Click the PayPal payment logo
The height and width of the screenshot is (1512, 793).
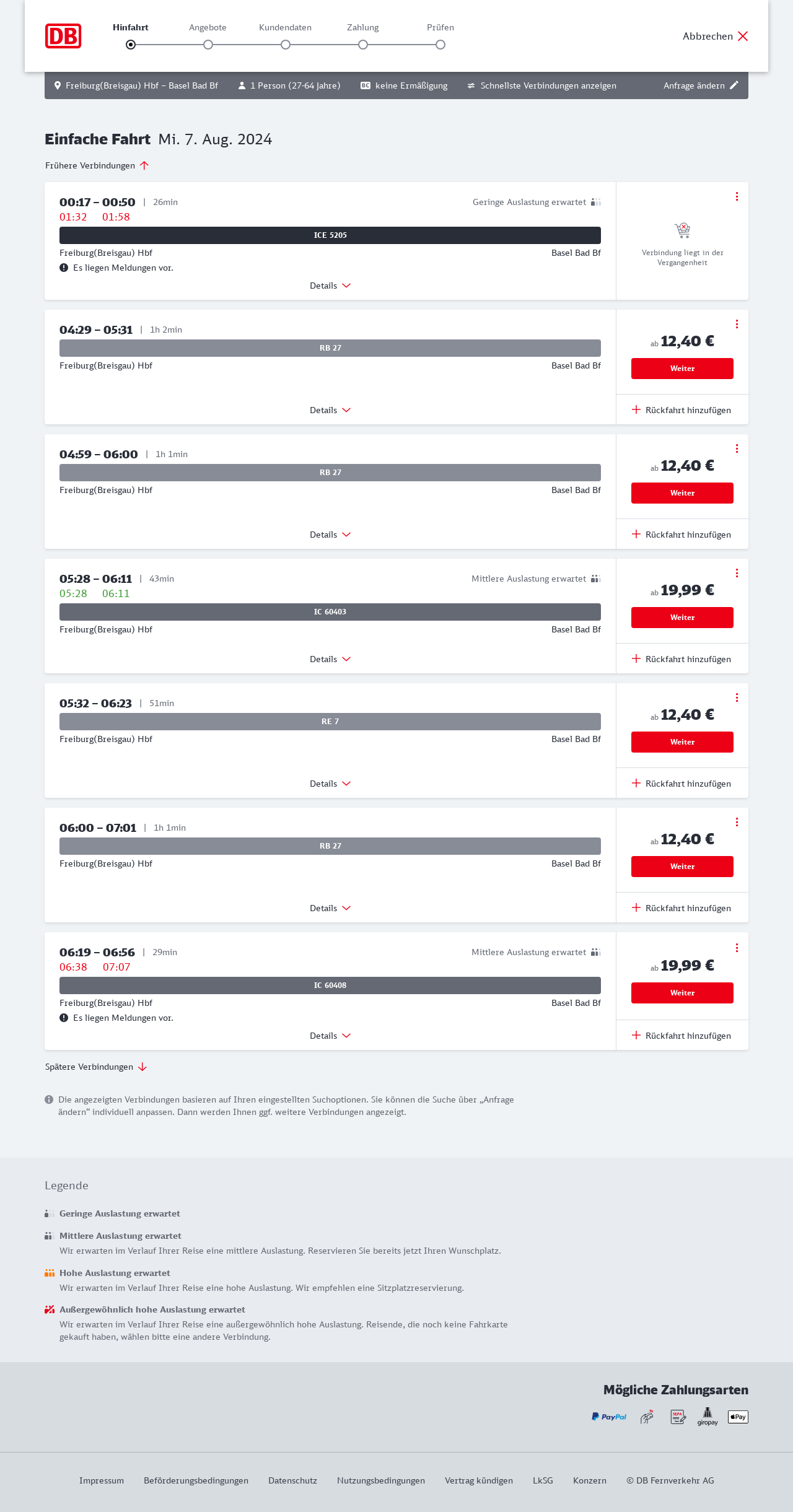(x=609, y=1417)
